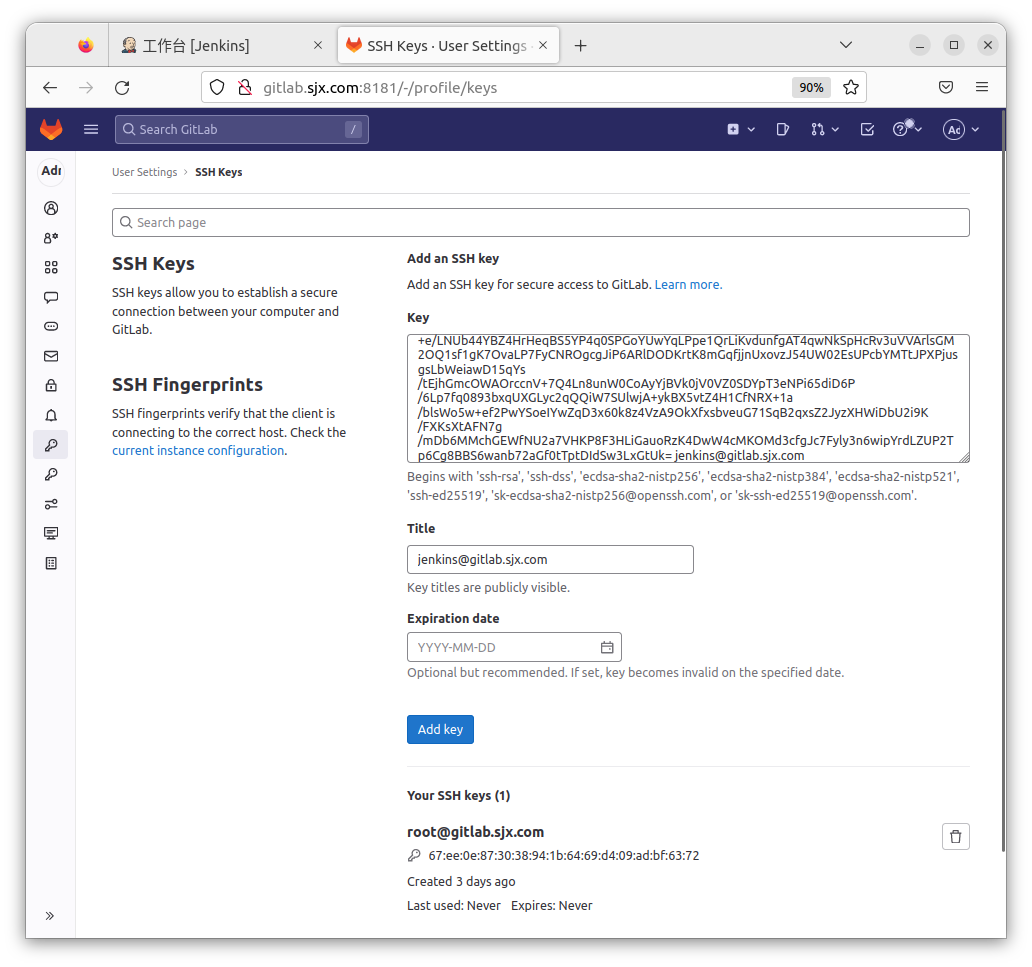Open Password settings lock icon in sidebar
Image resolution: width=1032 pixels, height=967 pixels.
point(51,385)
